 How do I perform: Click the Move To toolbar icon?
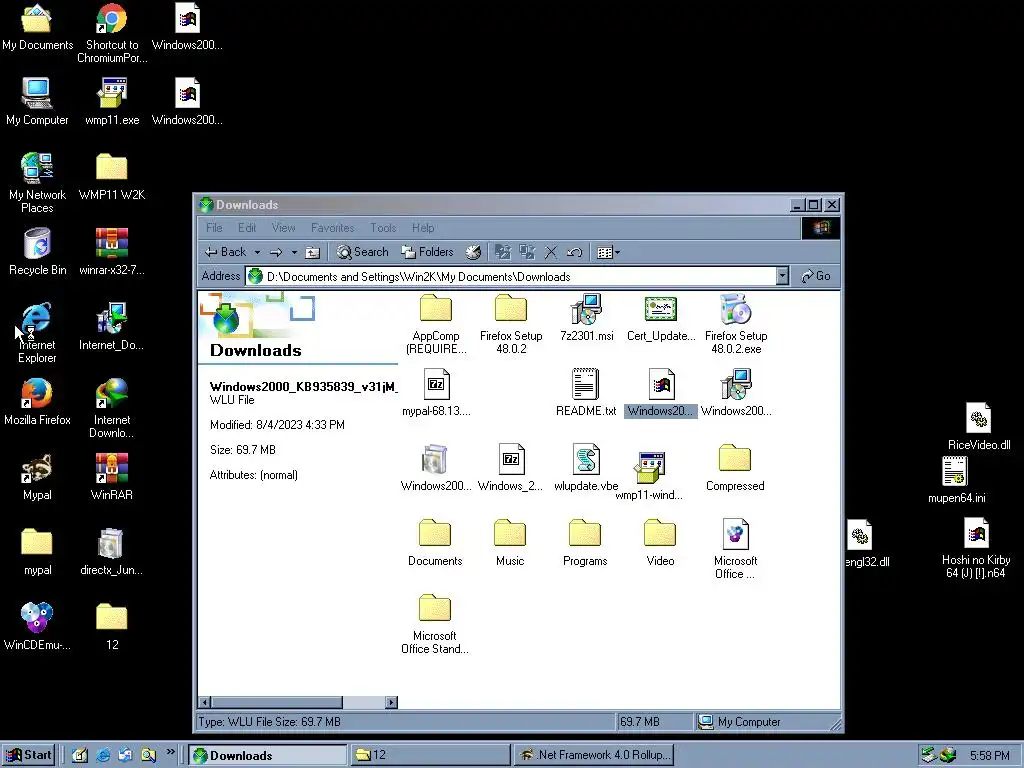coord(502,252)
